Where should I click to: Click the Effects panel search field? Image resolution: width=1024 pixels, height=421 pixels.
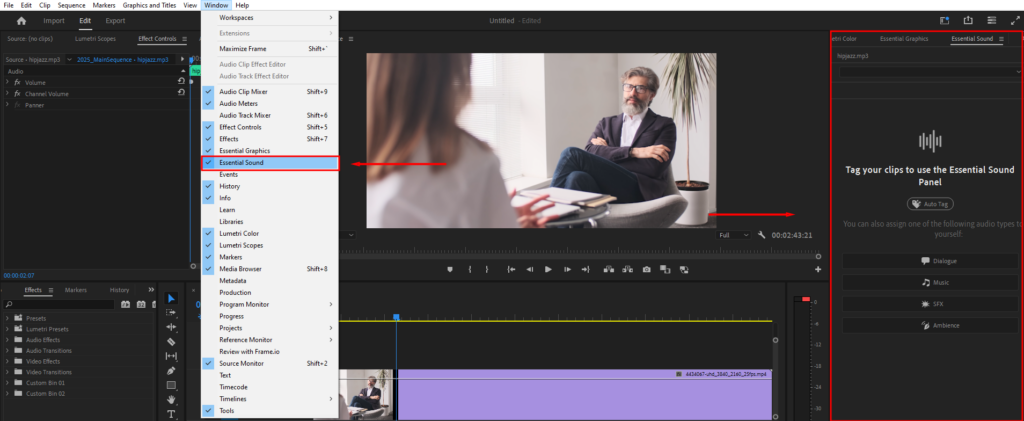59,304
